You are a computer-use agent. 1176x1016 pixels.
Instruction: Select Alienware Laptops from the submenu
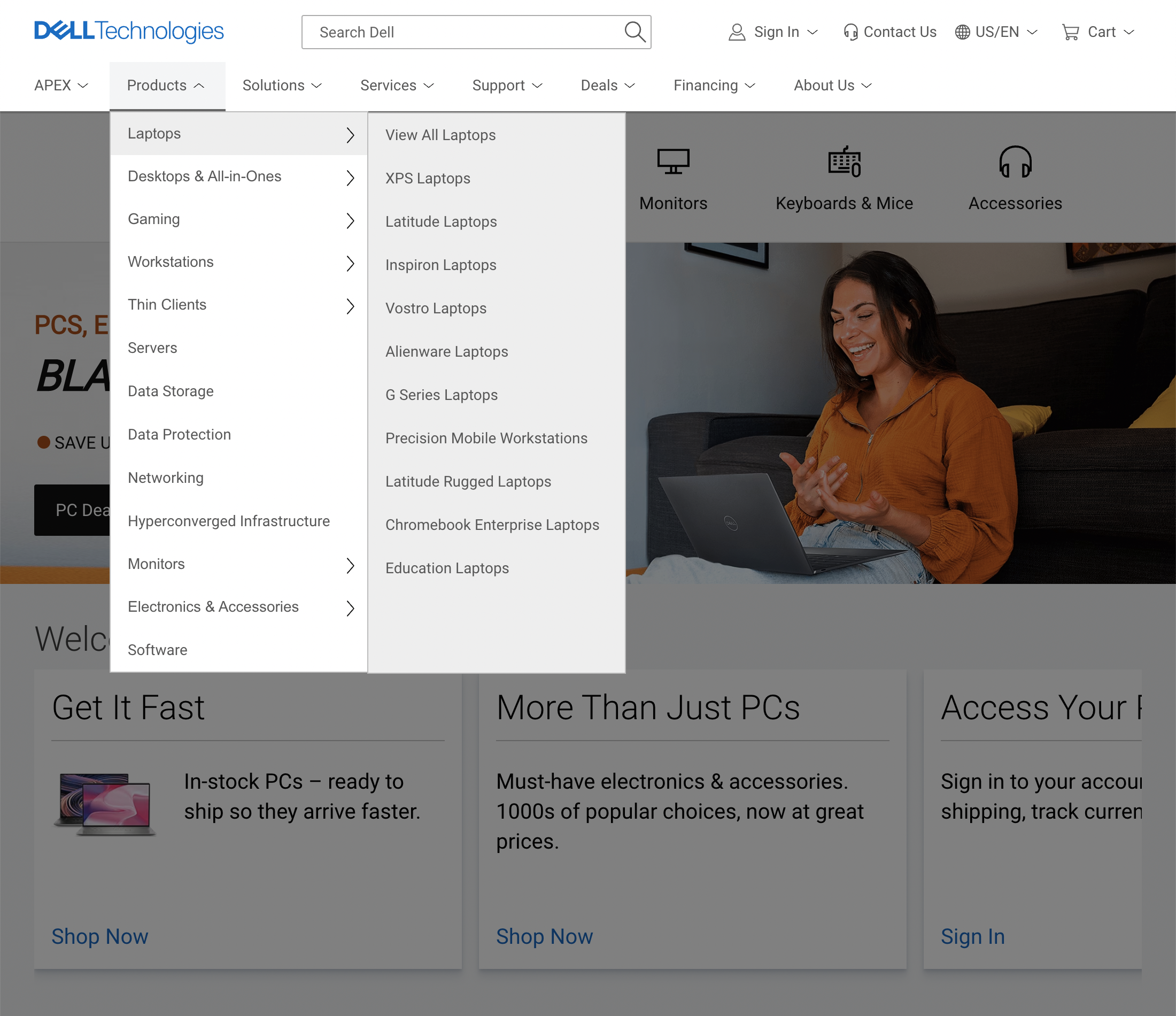click(x=447, y=351)
